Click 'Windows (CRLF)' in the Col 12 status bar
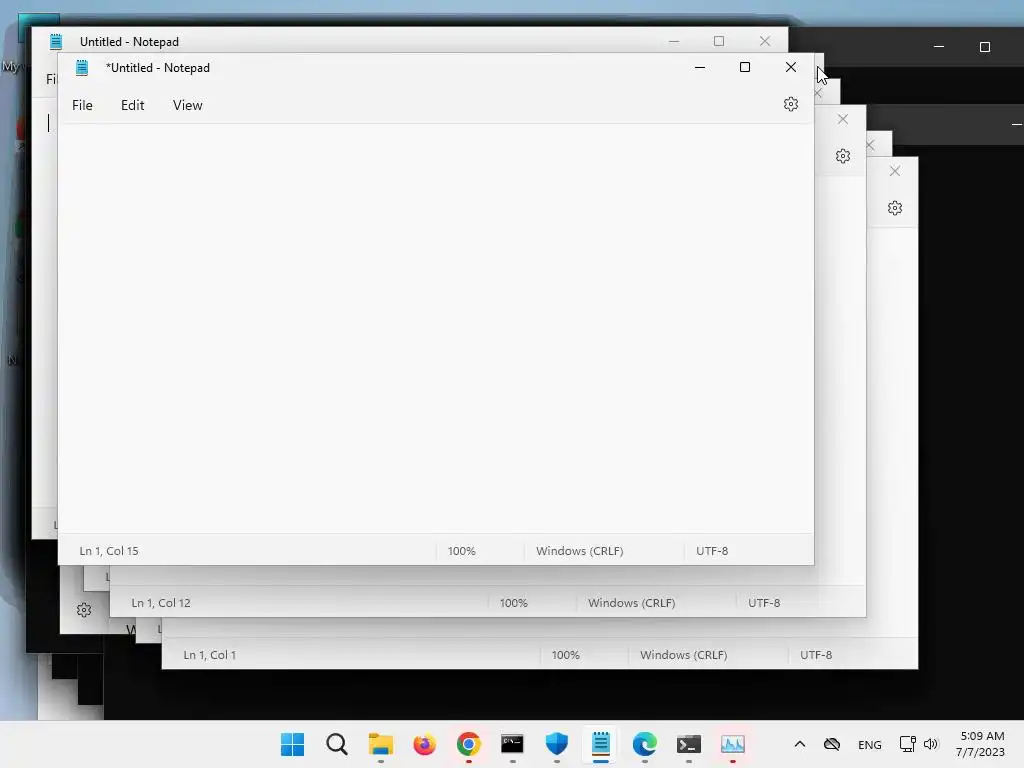1024x768 pixels. (632, 603)
